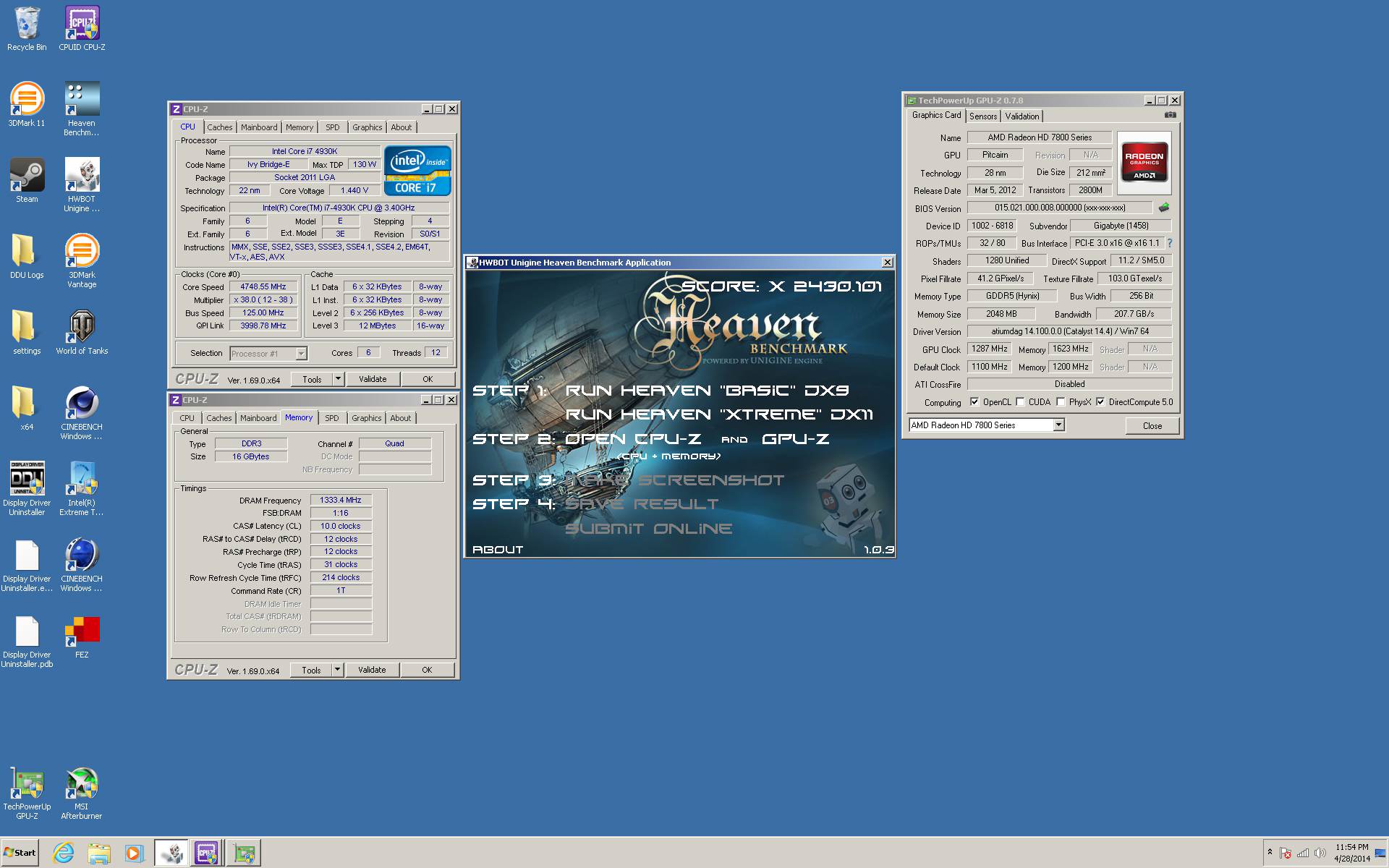
Task: Launch TechPowerUp GPU-Z desktop shortcut
Action: 27,793
